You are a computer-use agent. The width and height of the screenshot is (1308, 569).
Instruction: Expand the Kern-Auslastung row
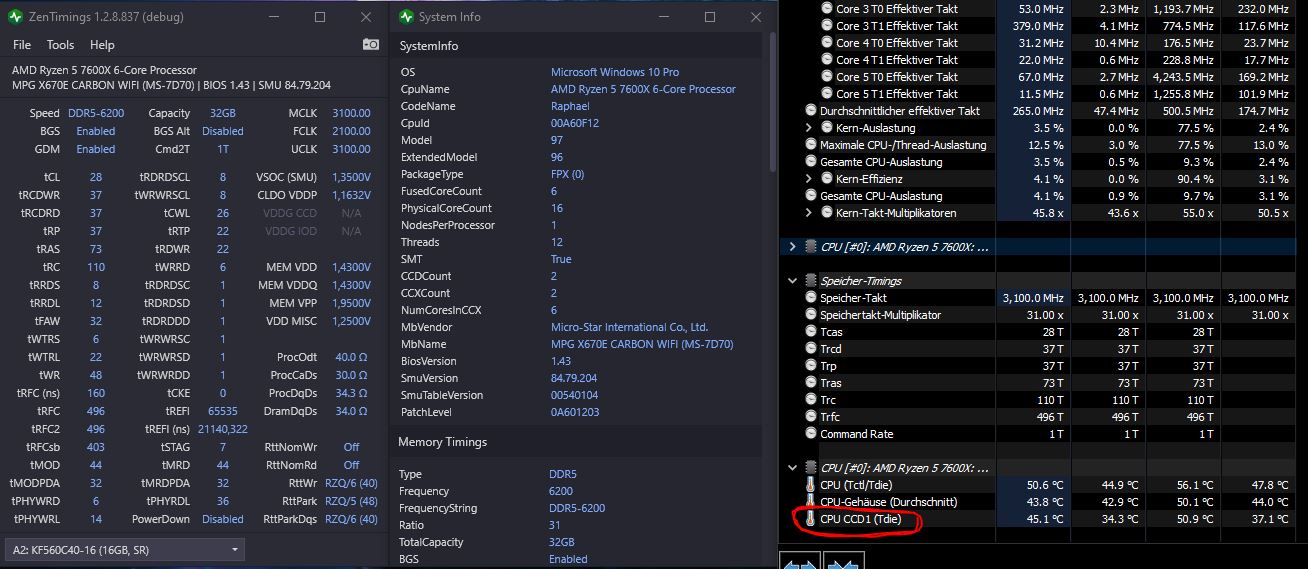click(x=809, y=128)
